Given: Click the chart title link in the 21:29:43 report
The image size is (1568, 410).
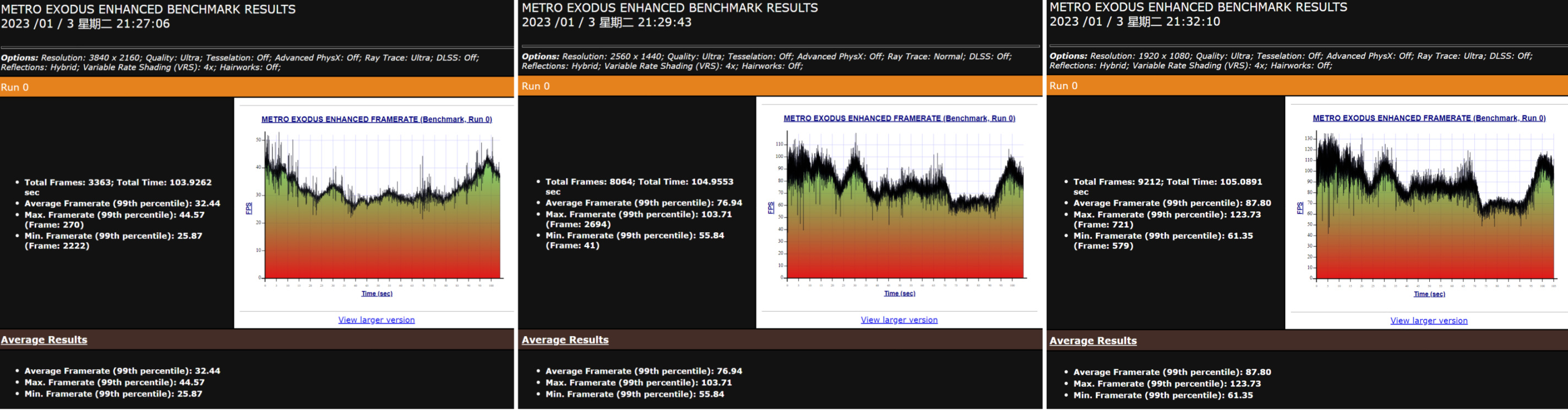Looking at the screenshot, I should click(899, 119).
